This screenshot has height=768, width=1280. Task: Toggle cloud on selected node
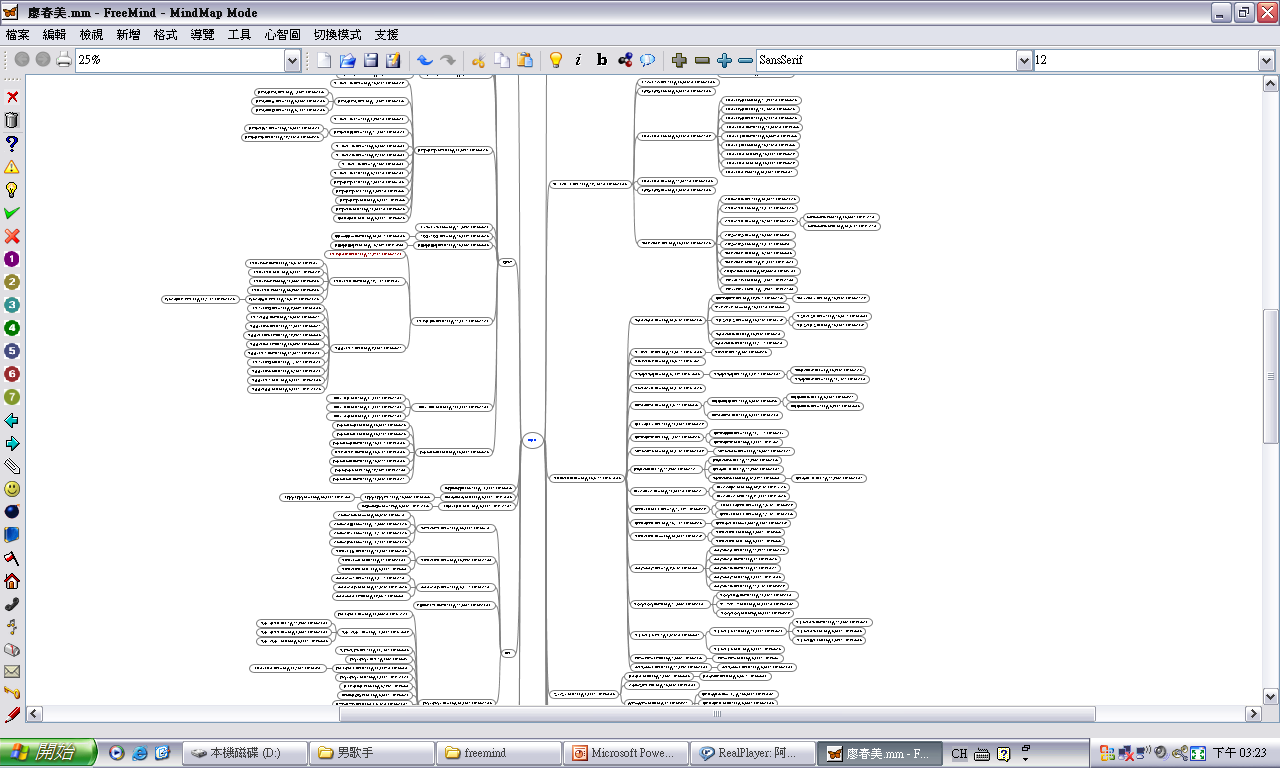(648, 60)
